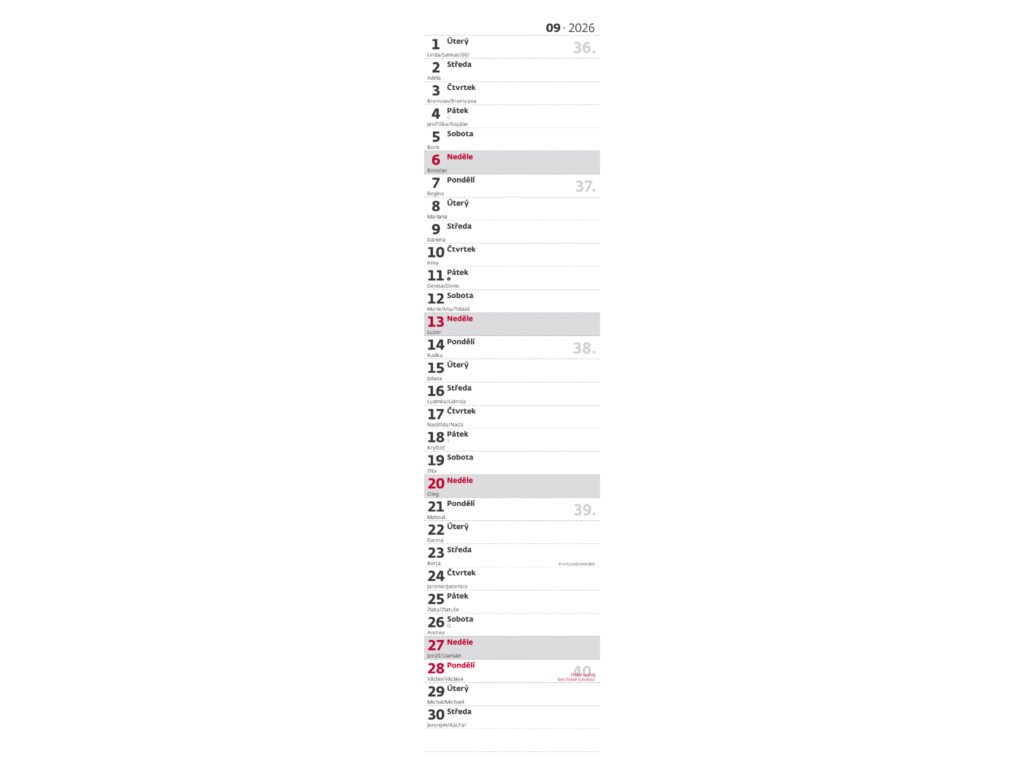
Task: Click Sunday the 6th Neděle row
Action: (511, 162)
